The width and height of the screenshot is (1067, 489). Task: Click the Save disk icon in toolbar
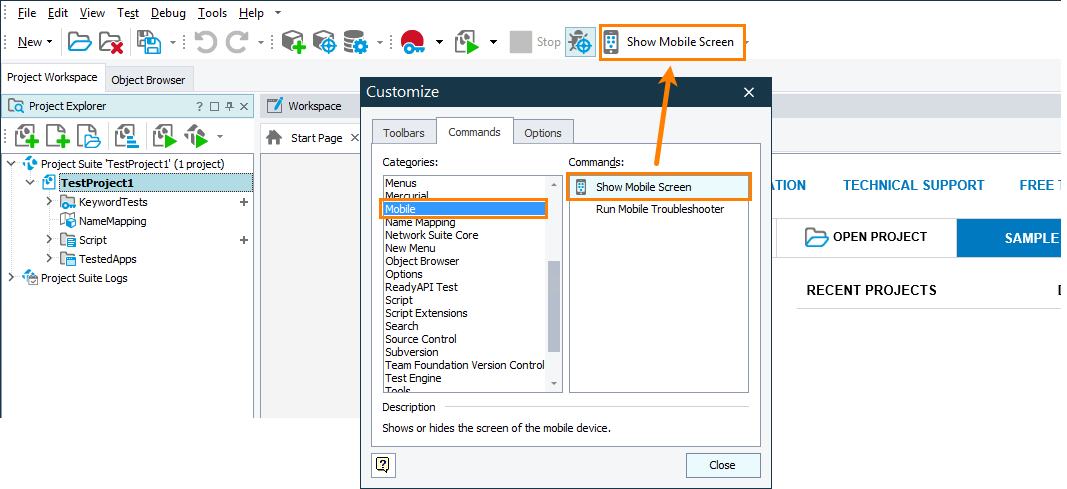[149, 42]
